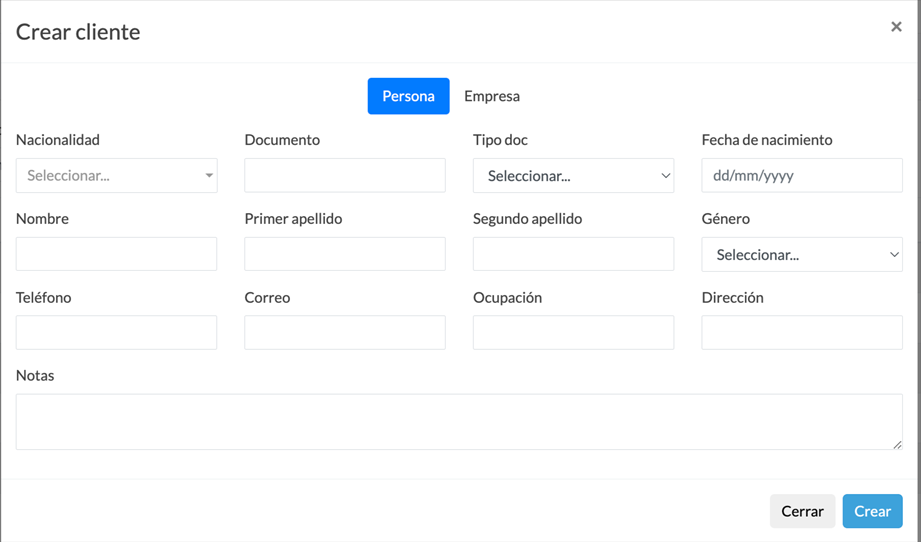This screenshot has height=542, width=921.
Task: Select the Primer apellido field
Action: (345, 254)
